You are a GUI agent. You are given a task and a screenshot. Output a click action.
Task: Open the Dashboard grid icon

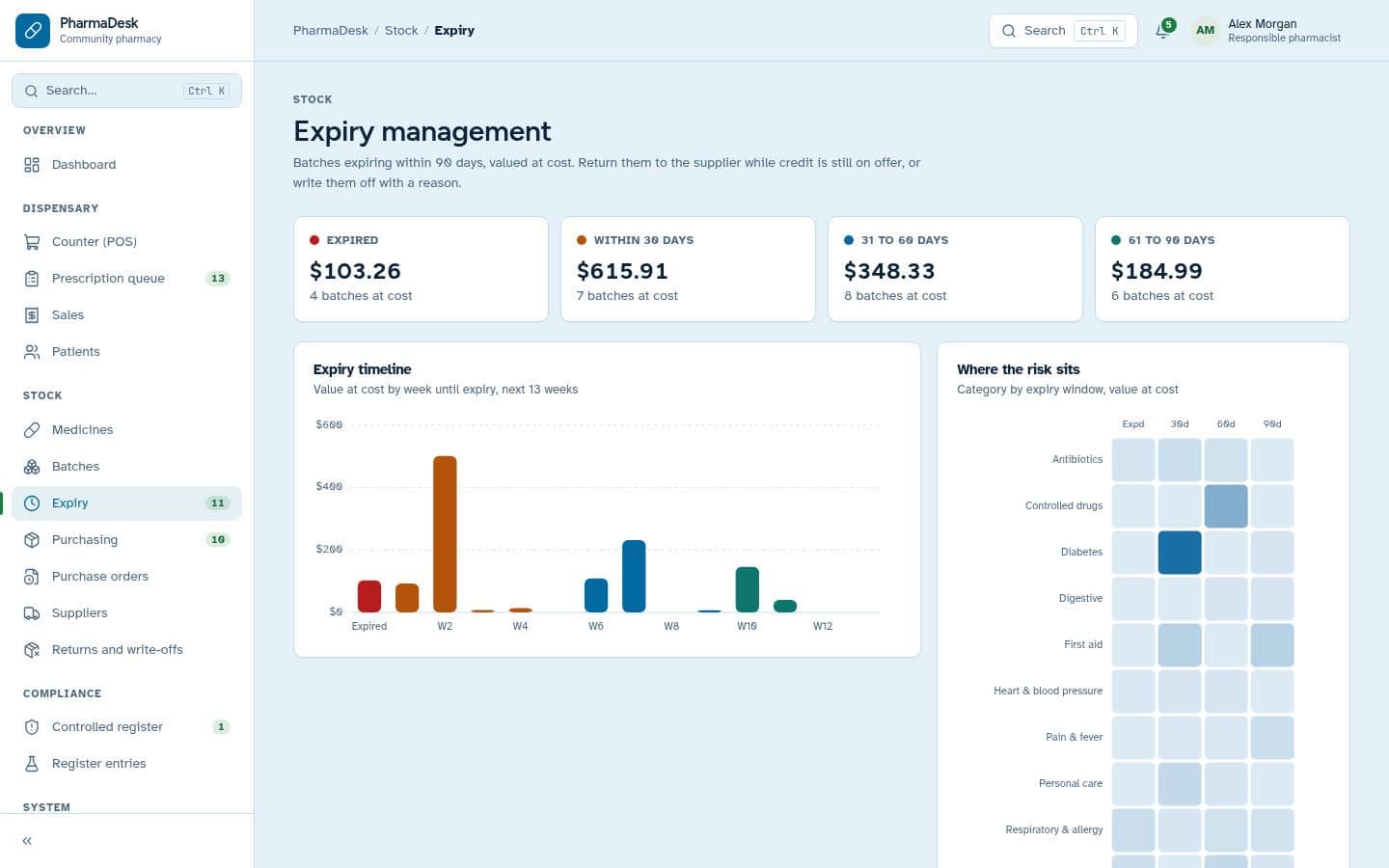tap(32, 165)
